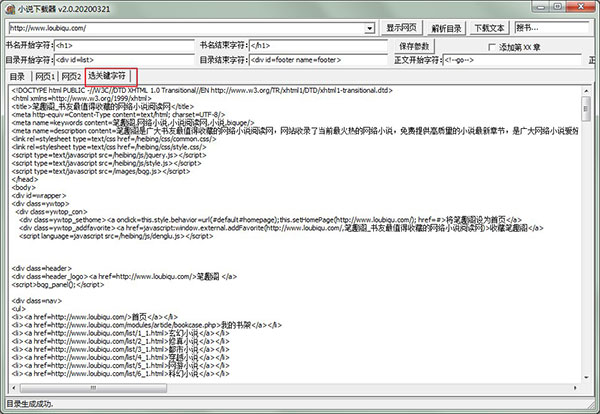Viewport: 600px width, 414px height.
Task: Click the 下载文本 button
Action: click(x=489, y=28)
